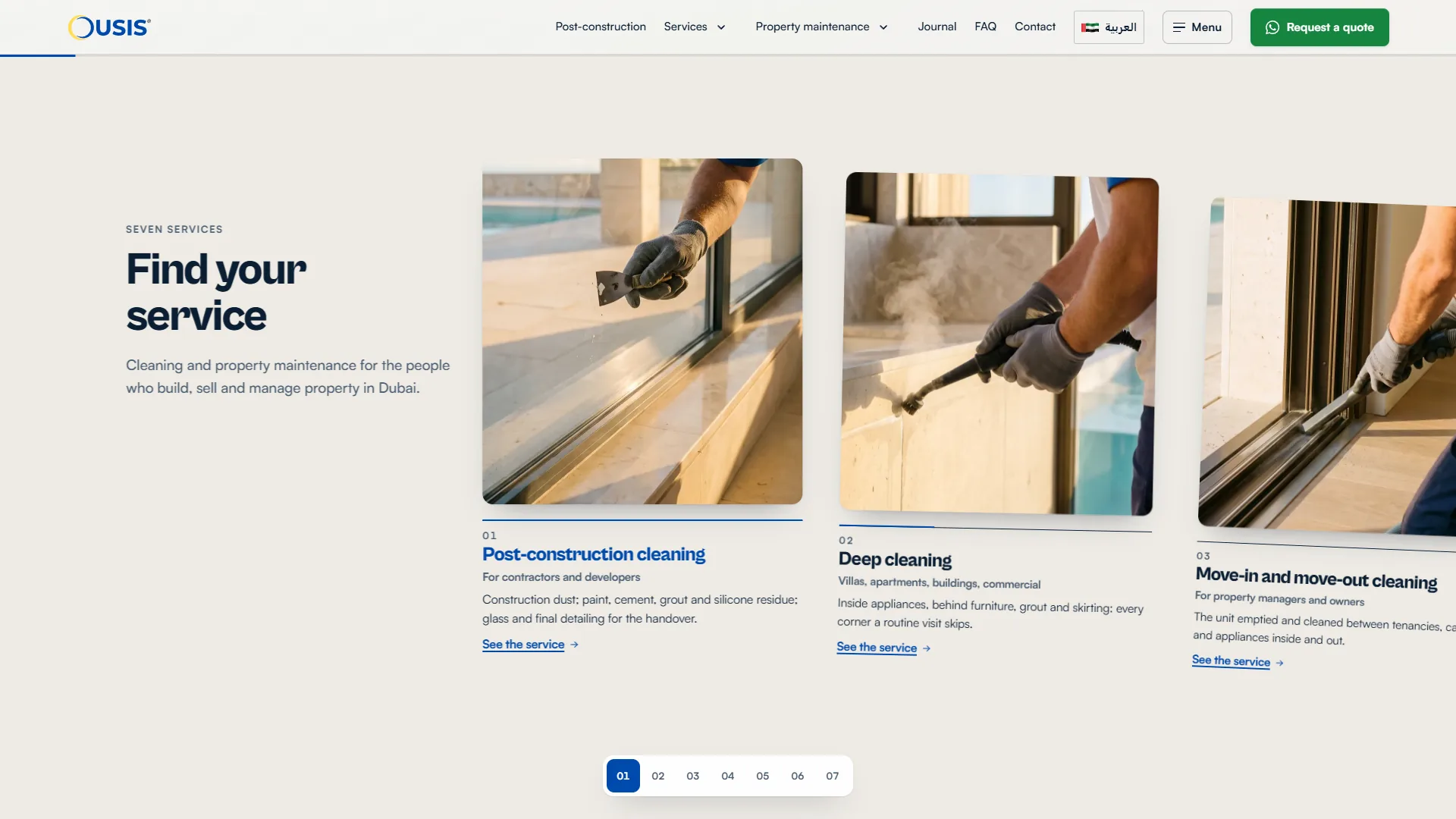Click Villas, apartments, buildings, commercial text
This screenshot has width=1456, height=819.
pyautogui.click(x=940, y=582)
